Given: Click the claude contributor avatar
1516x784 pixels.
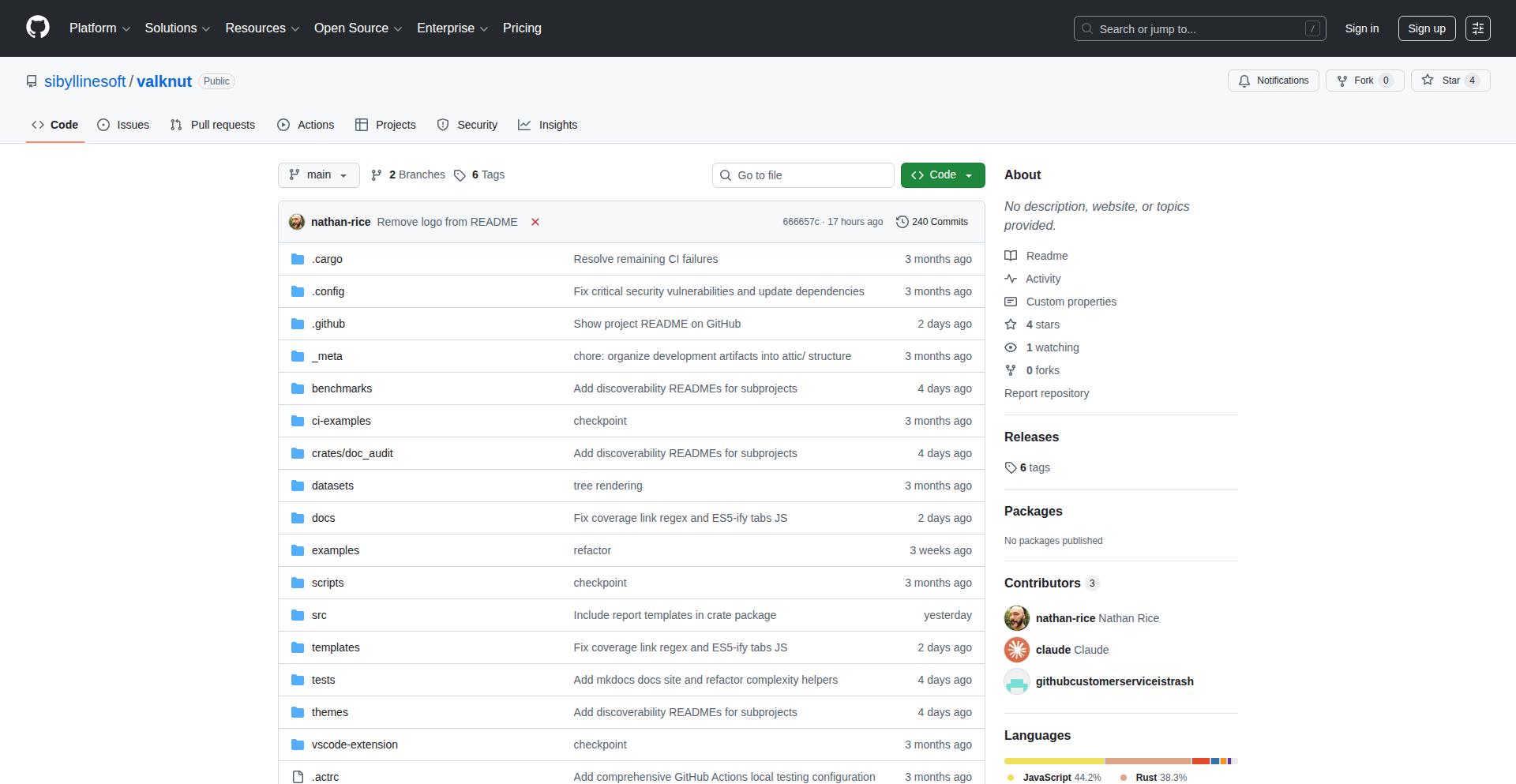Looking at the screenshot, I should click(1017, 650).
